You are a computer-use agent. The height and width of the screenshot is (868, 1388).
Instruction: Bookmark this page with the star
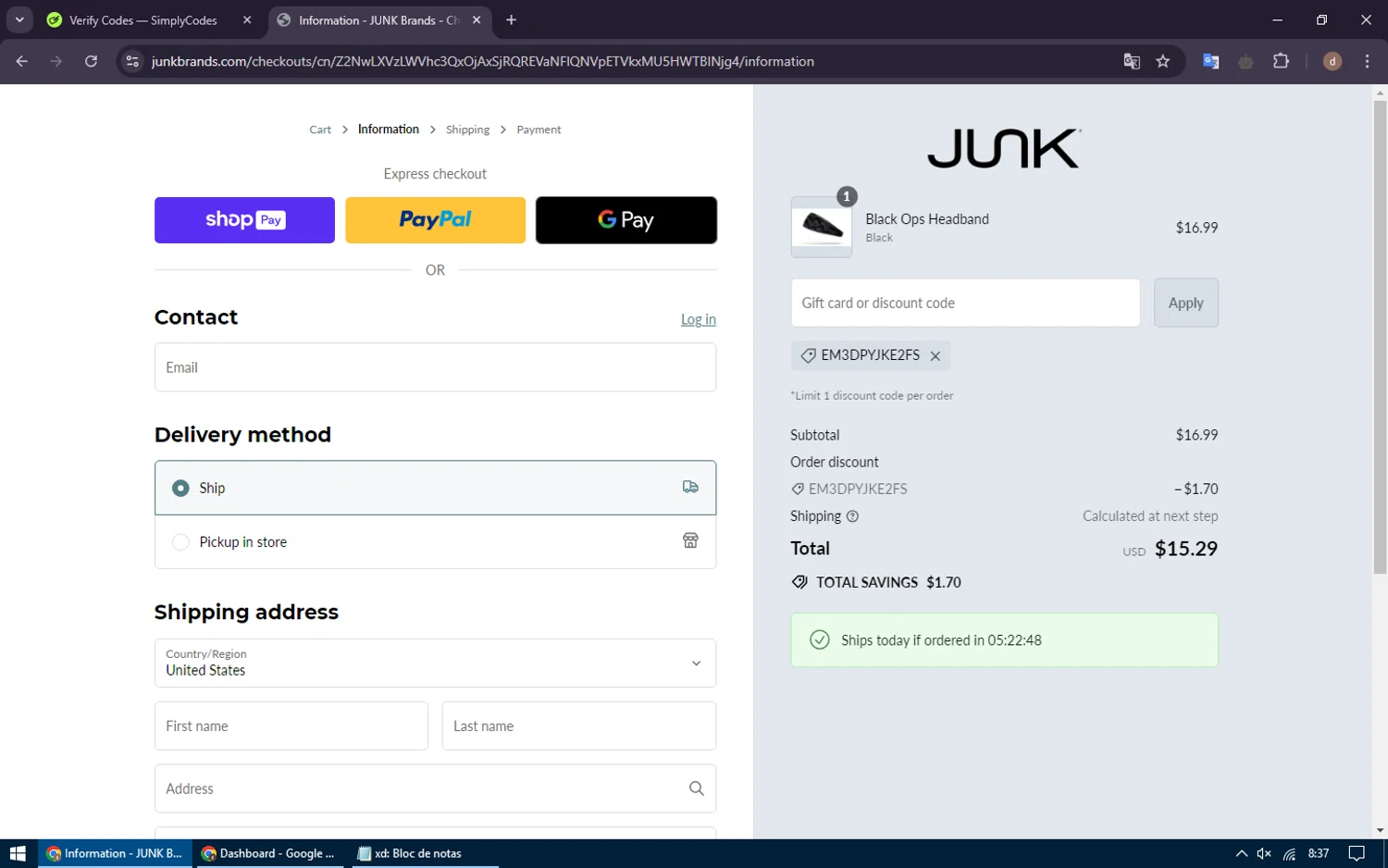[x=1163, y=61]
